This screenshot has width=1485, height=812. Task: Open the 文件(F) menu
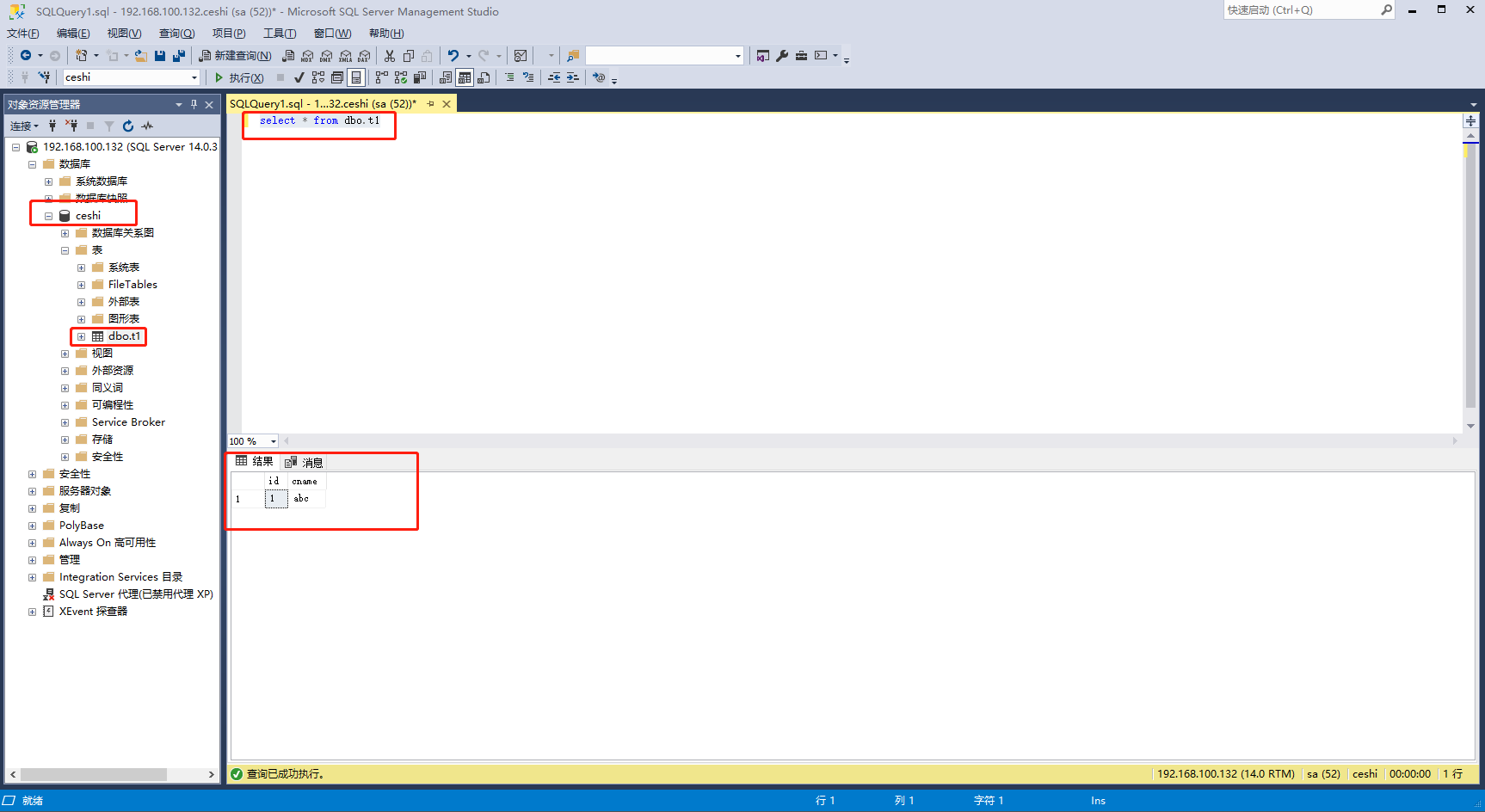coord(23,34)
